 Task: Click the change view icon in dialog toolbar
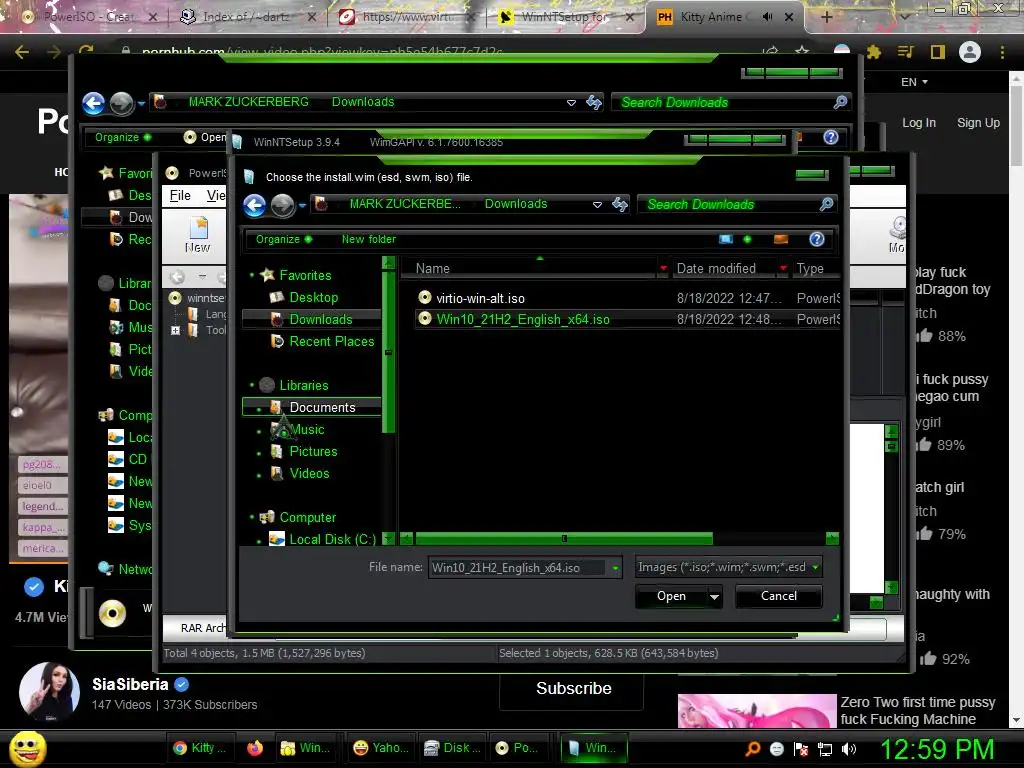point(726,239)
